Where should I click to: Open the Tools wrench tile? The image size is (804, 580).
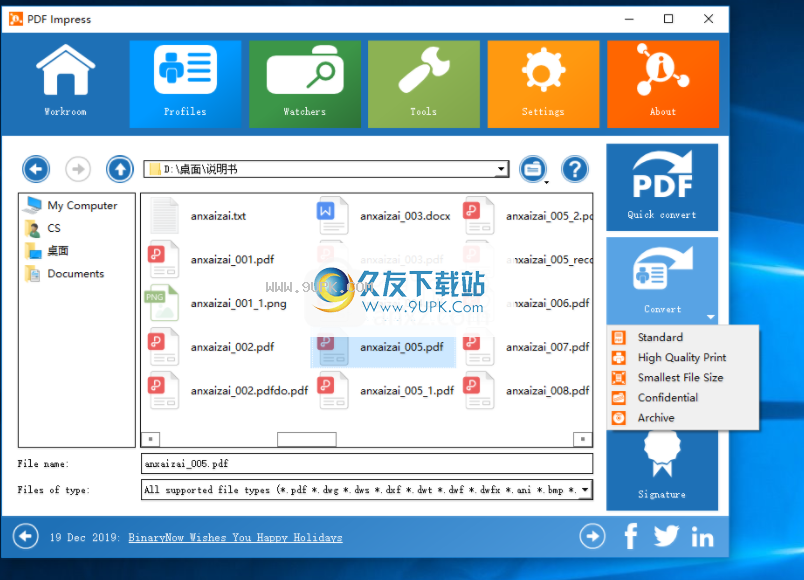pos(424,84)
